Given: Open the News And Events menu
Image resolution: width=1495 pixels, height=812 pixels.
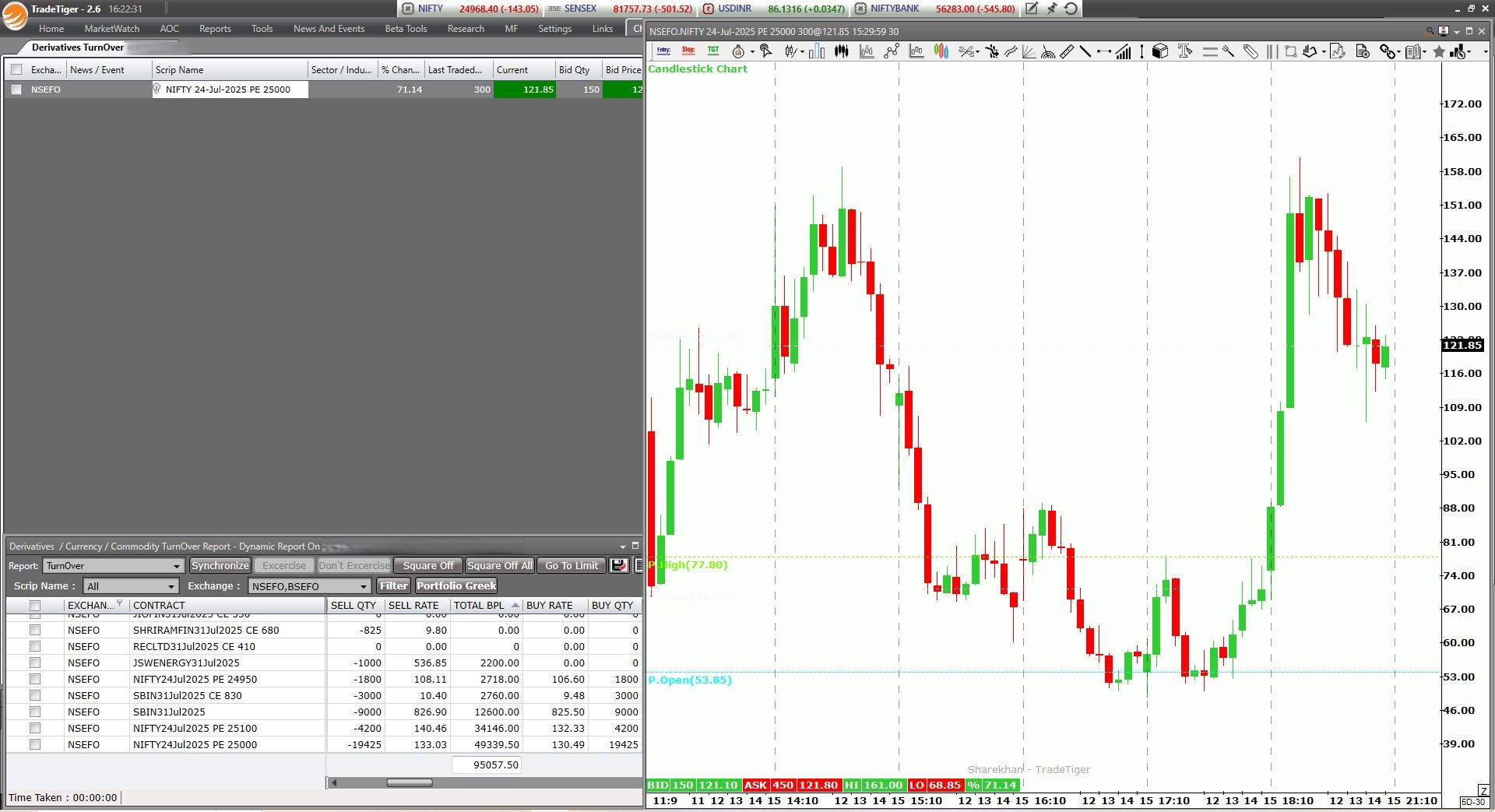Looking at the screenshot, I should (329, 29).
